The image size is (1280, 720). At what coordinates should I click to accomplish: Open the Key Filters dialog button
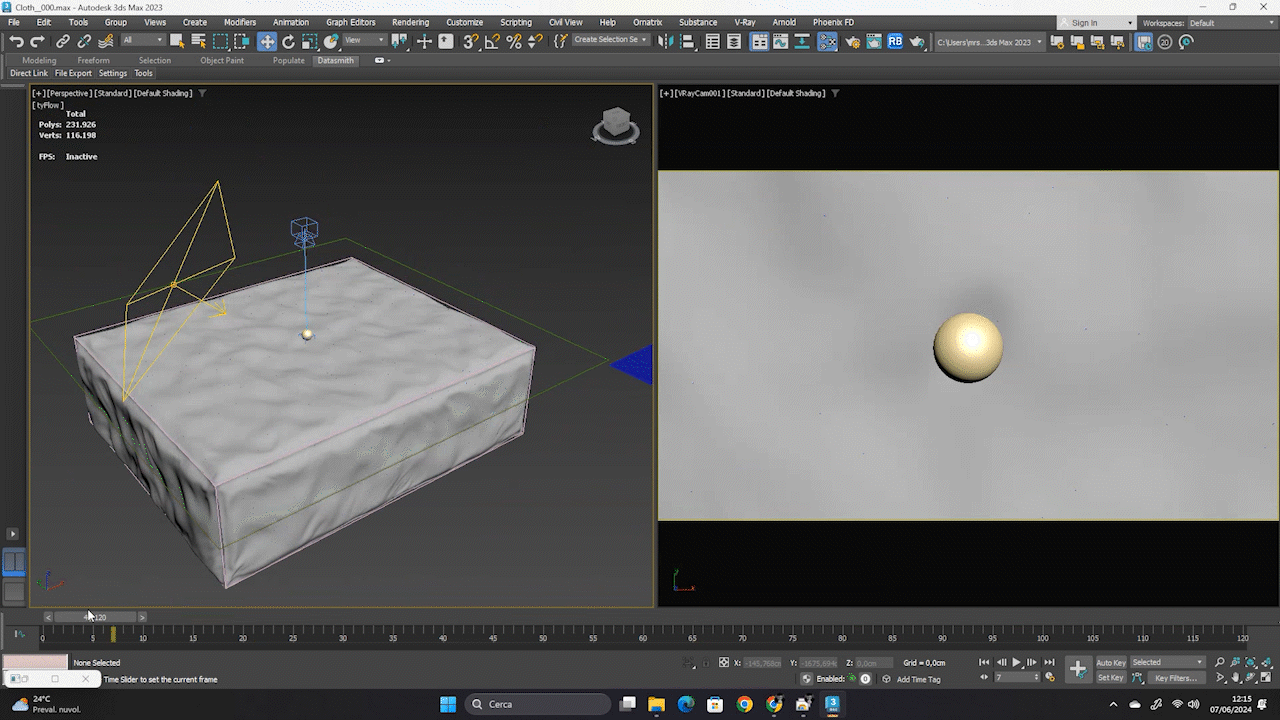click(x=1176, y=678)
